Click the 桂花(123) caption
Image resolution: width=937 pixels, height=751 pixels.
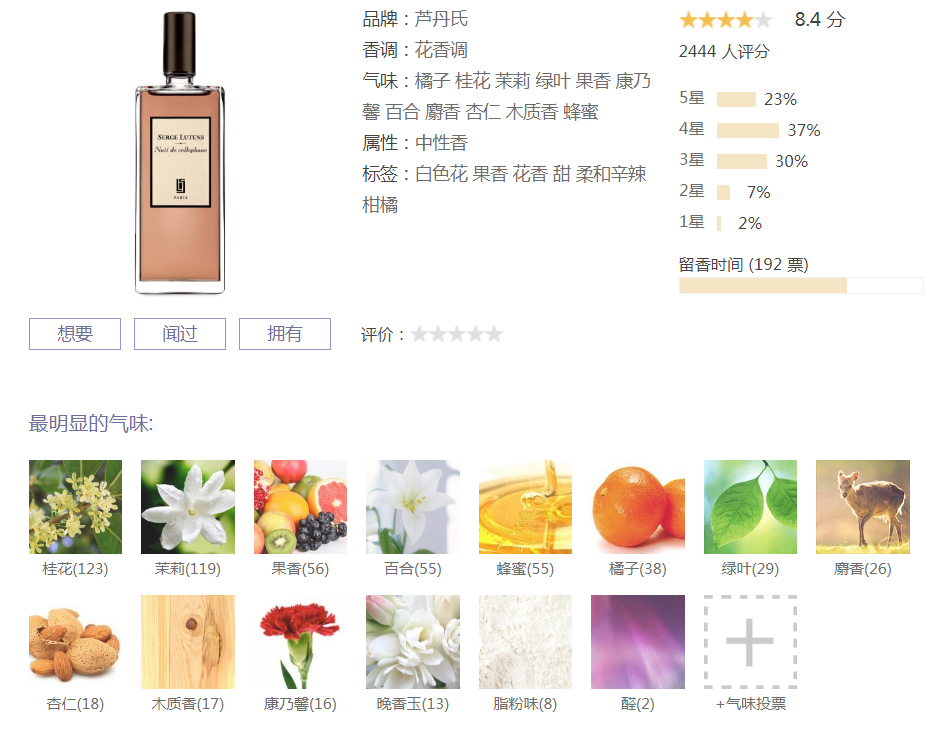(x=75, y=569)
